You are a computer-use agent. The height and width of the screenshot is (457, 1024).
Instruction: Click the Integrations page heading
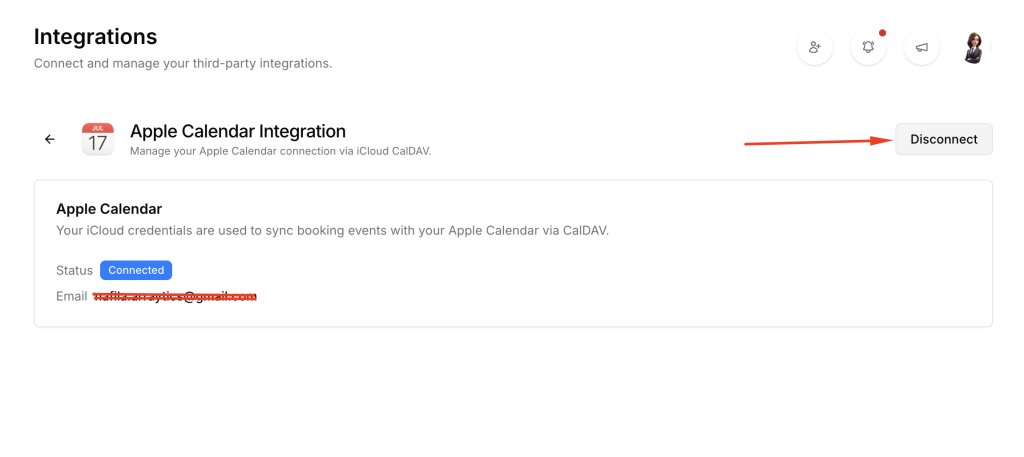pyautogui.click(x=95, y=37)
